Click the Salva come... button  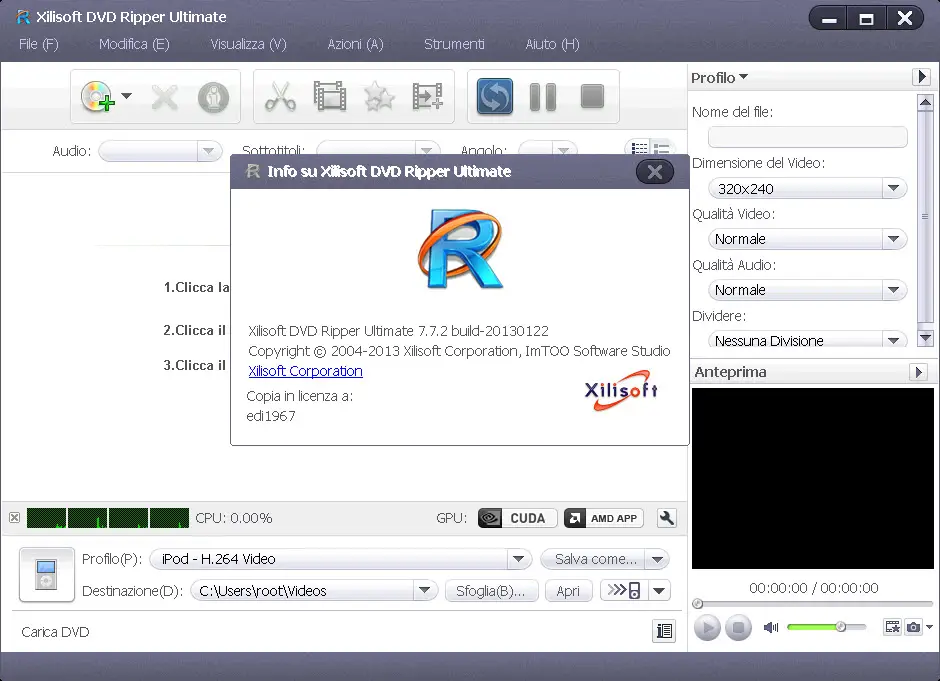(x=593, y=559)
